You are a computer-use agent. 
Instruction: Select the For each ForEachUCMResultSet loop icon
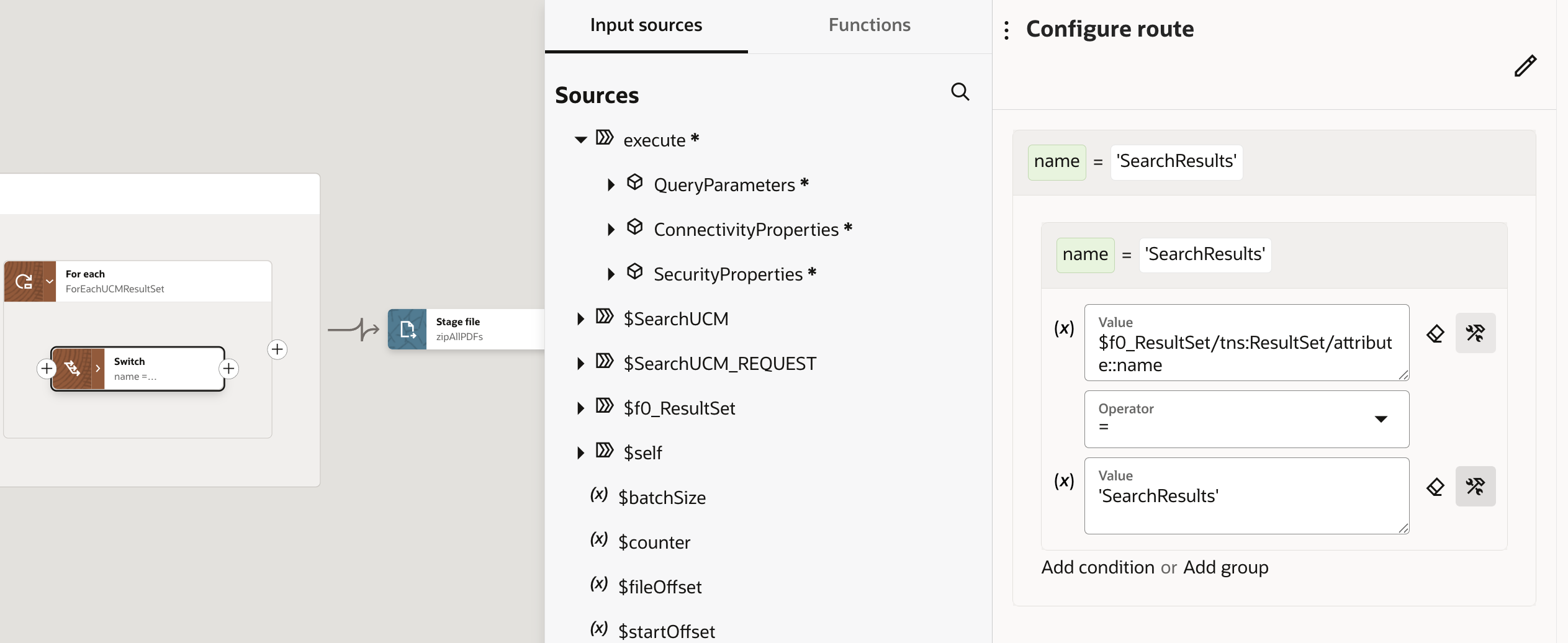(25, 281)
